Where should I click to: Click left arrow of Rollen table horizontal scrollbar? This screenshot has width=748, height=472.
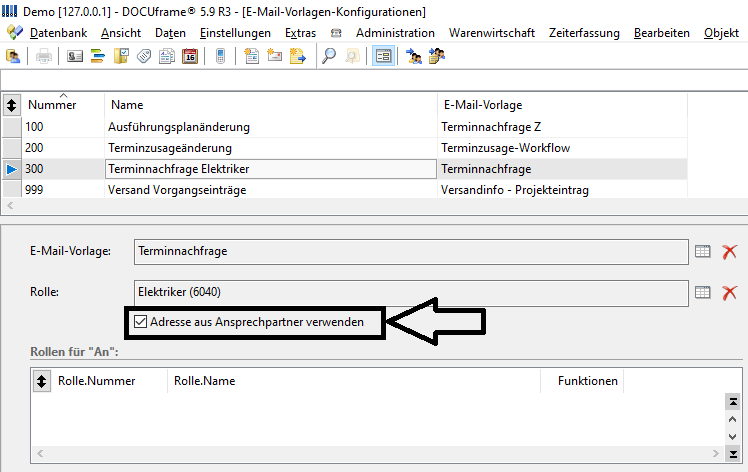40,453
